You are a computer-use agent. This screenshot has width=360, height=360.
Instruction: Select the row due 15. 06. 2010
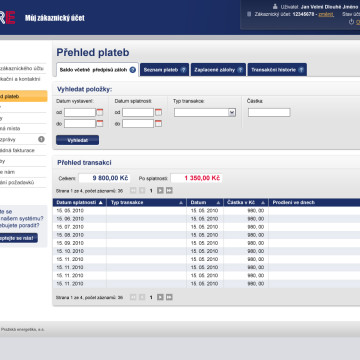point(206,219)
